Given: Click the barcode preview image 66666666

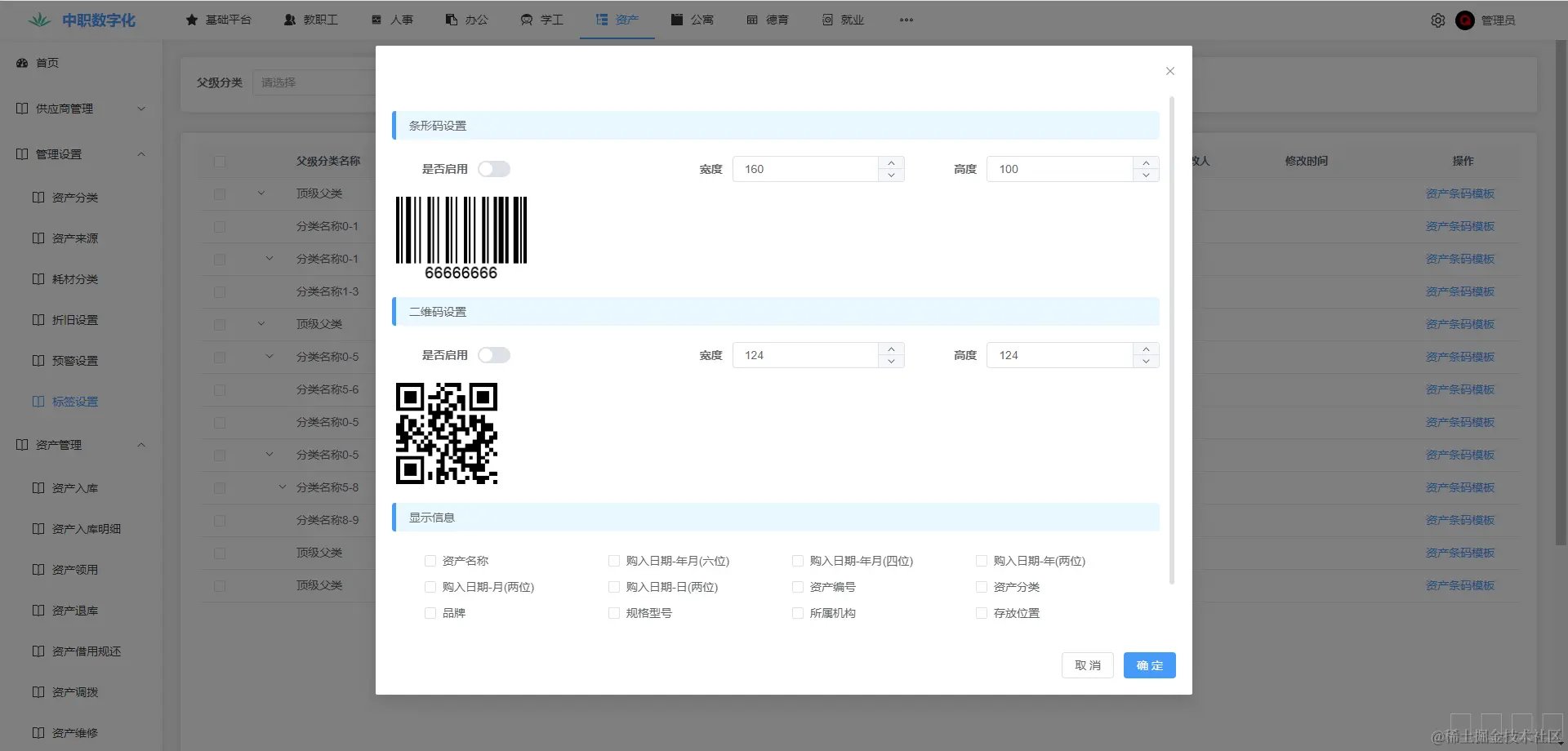Looking at the screenshot, I should point(461,238).
